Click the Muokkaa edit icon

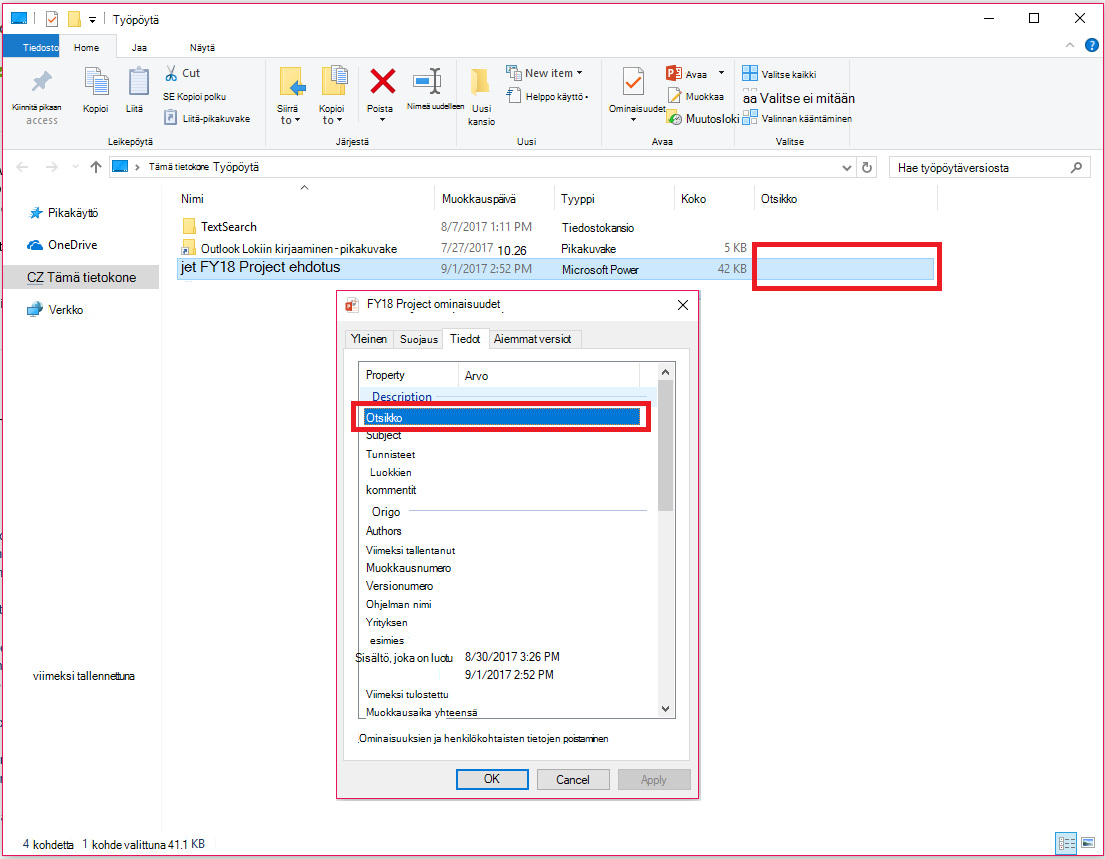(674, 96)
